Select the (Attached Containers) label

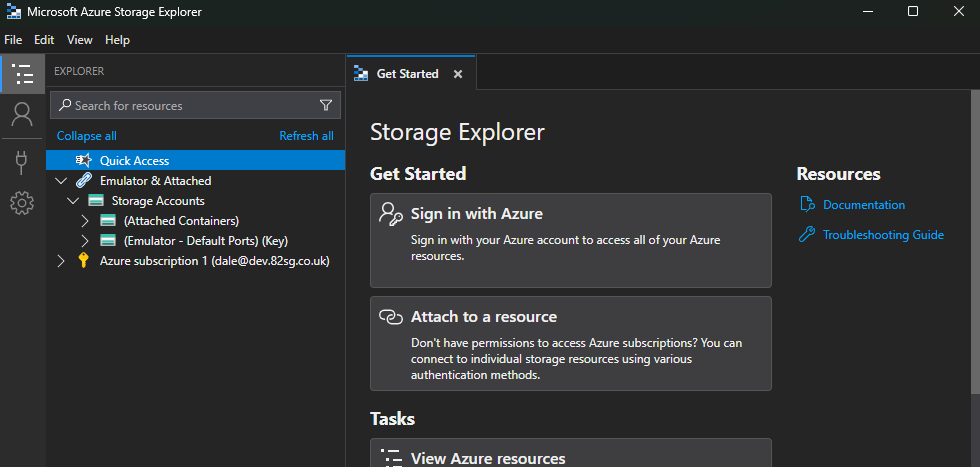[x=181, y=221]
